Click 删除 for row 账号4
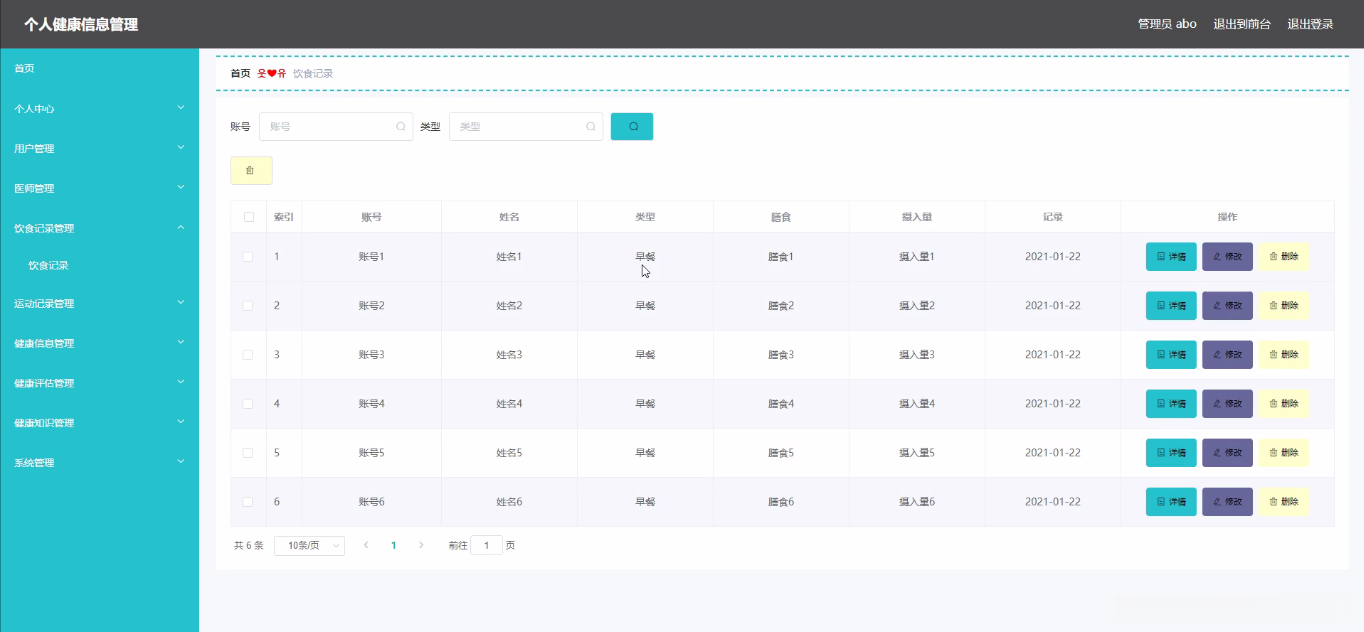 (x=1283, y=404)
